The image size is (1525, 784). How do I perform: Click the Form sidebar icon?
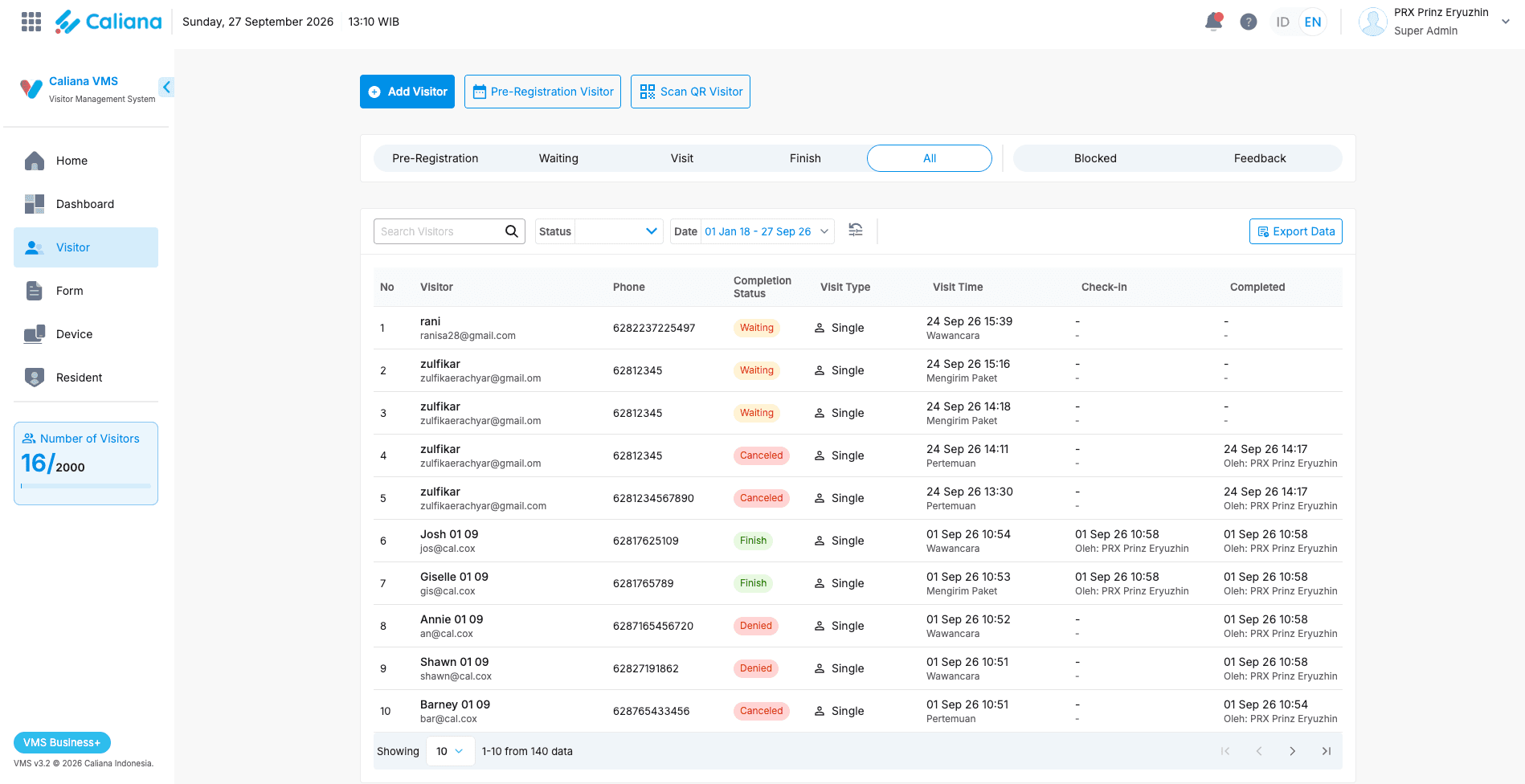click(x=35, y=291)
